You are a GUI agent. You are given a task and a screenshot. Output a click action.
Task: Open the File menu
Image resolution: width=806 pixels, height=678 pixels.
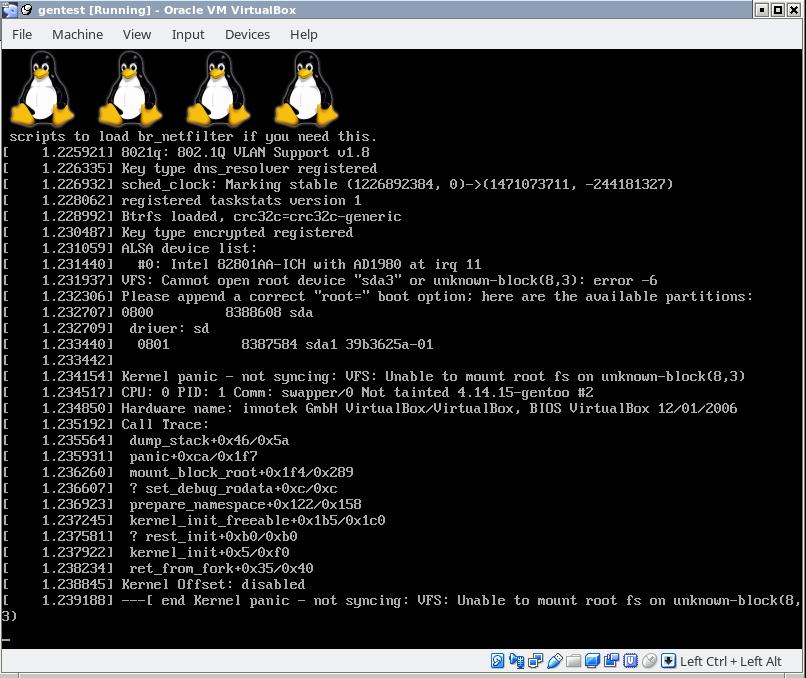[x=22, y=34]
